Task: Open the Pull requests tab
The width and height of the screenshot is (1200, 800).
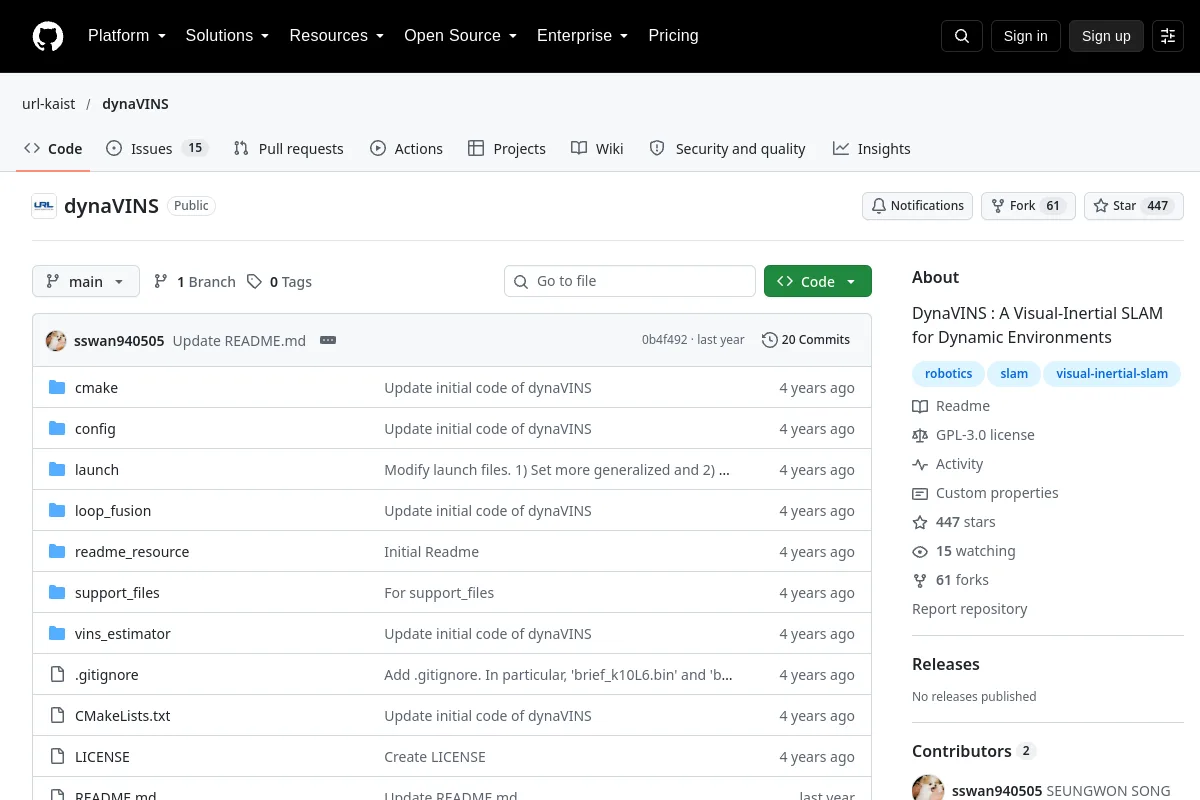Action: point(288,149)
